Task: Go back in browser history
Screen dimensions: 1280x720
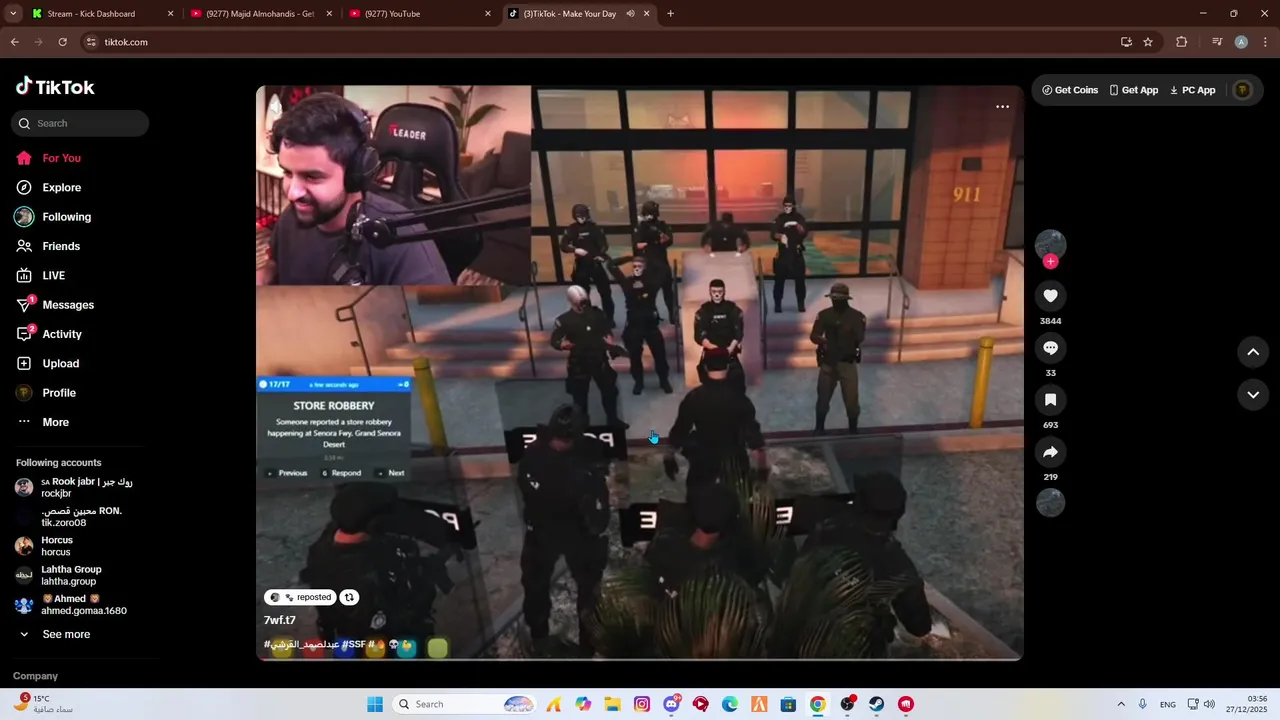Action: click(x=14, y=42)
